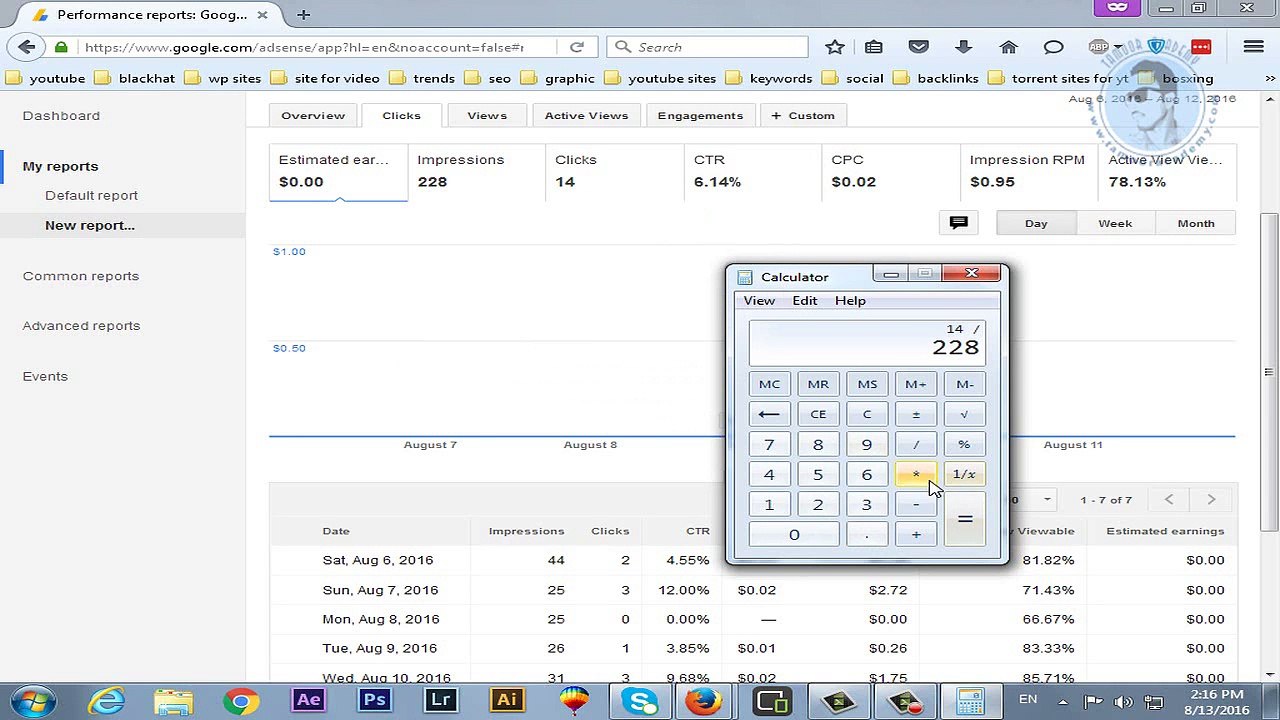Screen dimensions: 1280x720
Task: Switch chart granularity to Month
Action: pyautogui.click(x=1195, y=223)
